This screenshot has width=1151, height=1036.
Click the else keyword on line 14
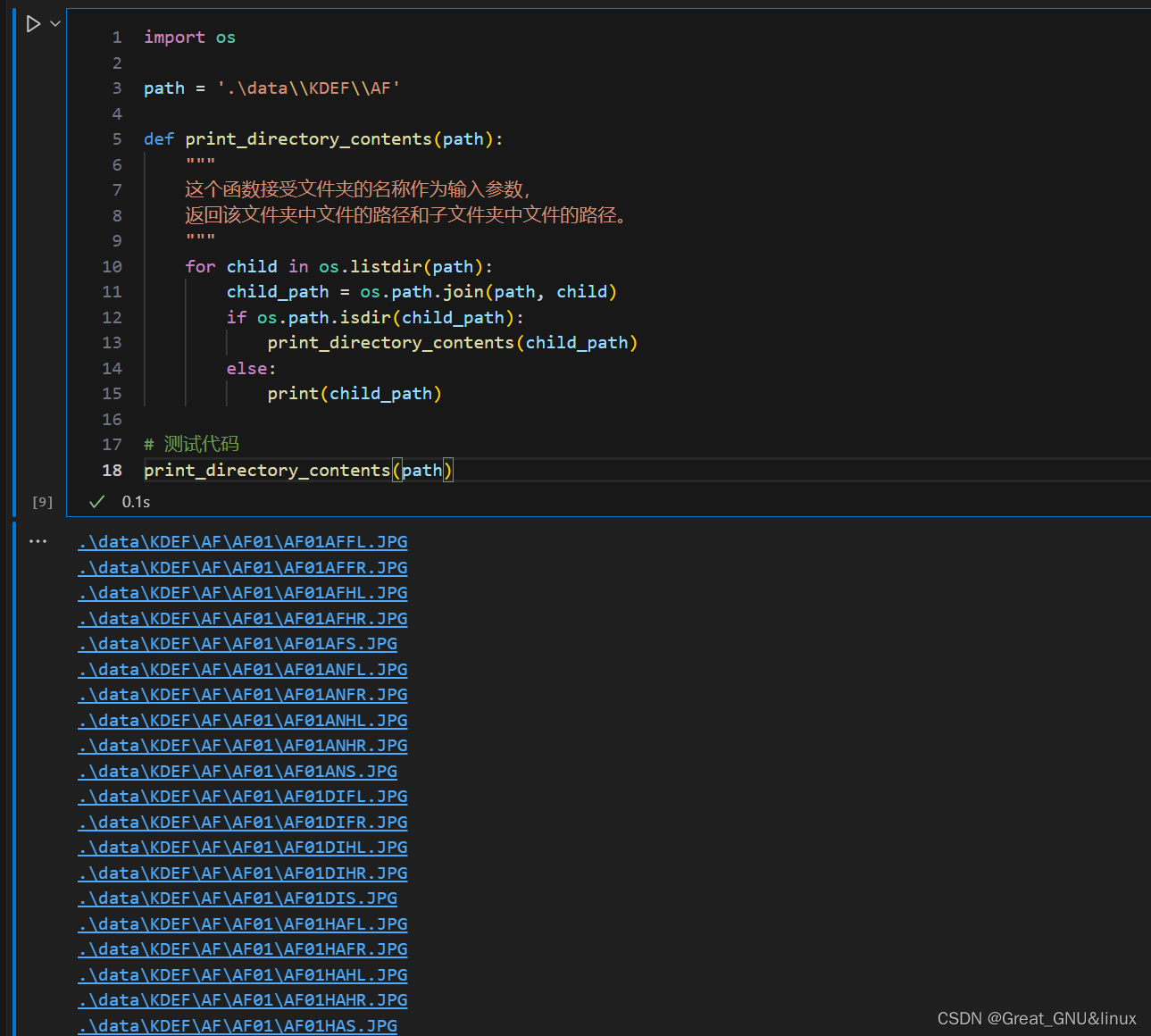(x=246, y=369)
